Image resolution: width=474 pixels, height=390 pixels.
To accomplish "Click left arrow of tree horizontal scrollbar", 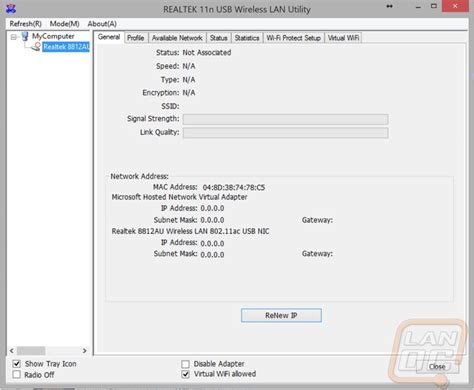I will pyautogui.click(x=12, y=351).
